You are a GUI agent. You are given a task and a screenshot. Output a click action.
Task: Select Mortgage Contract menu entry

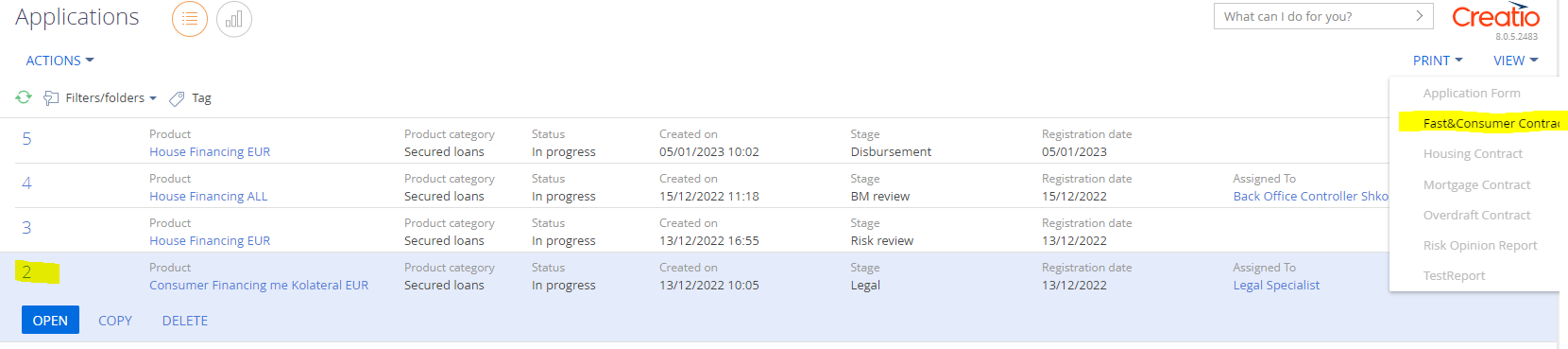[x=1476, y=184]
